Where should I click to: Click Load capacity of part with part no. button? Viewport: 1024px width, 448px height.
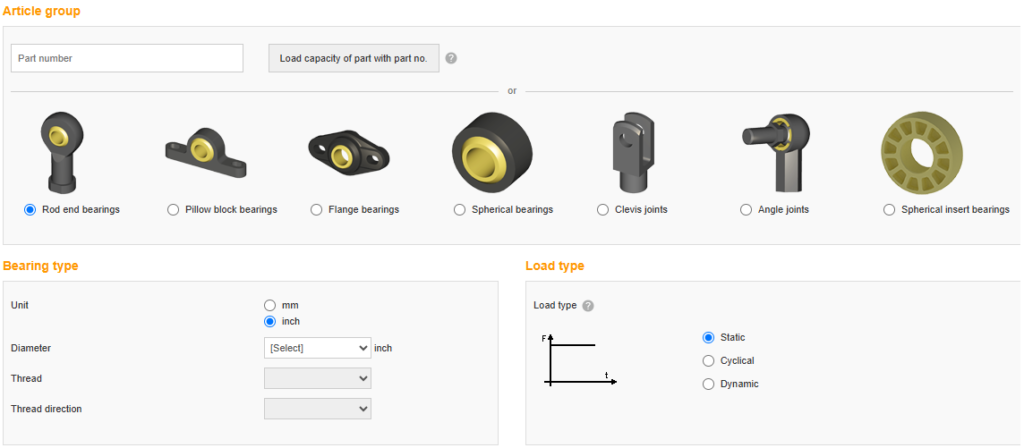[354, 58]
